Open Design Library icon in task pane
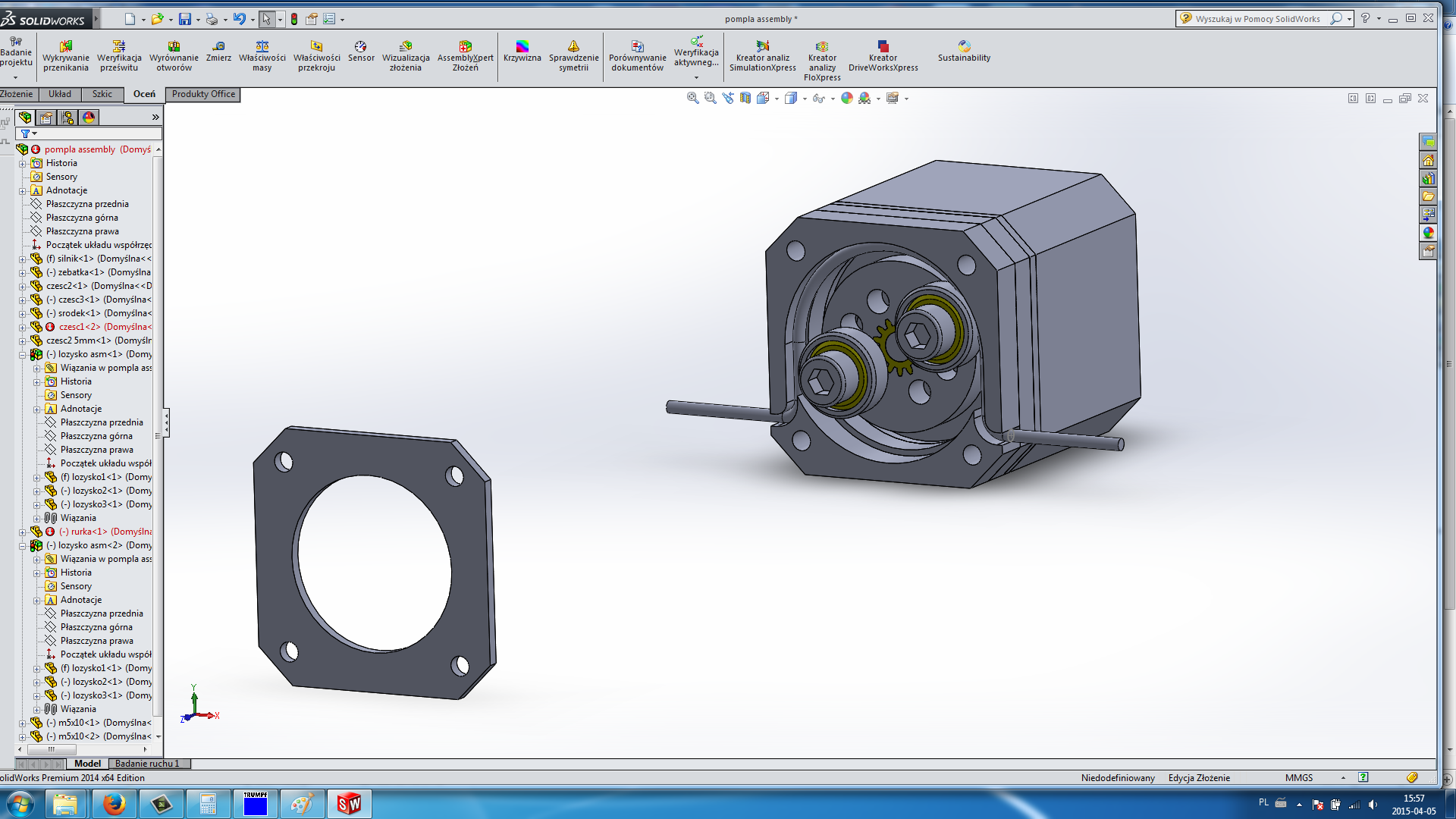This screenshot has height=819, width=1456. point(1428,178)
